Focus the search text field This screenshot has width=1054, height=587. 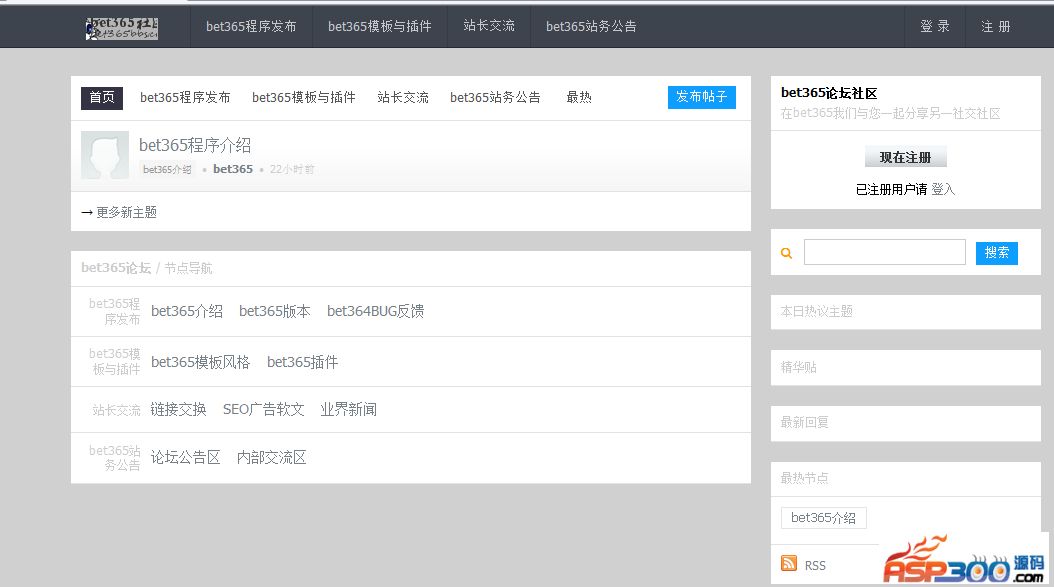point(884,253)
